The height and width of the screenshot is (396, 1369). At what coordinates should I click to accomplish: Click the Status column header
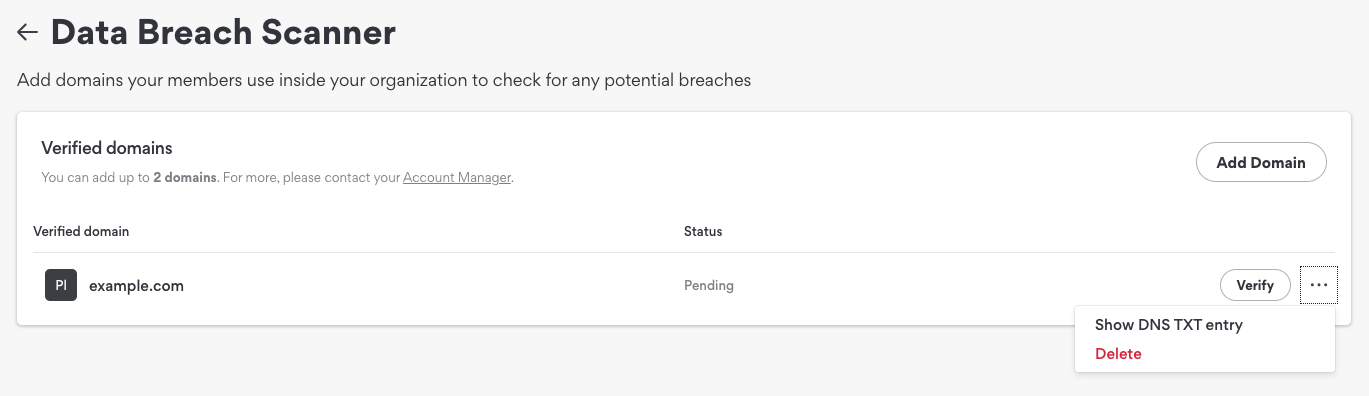coord(703,231)
